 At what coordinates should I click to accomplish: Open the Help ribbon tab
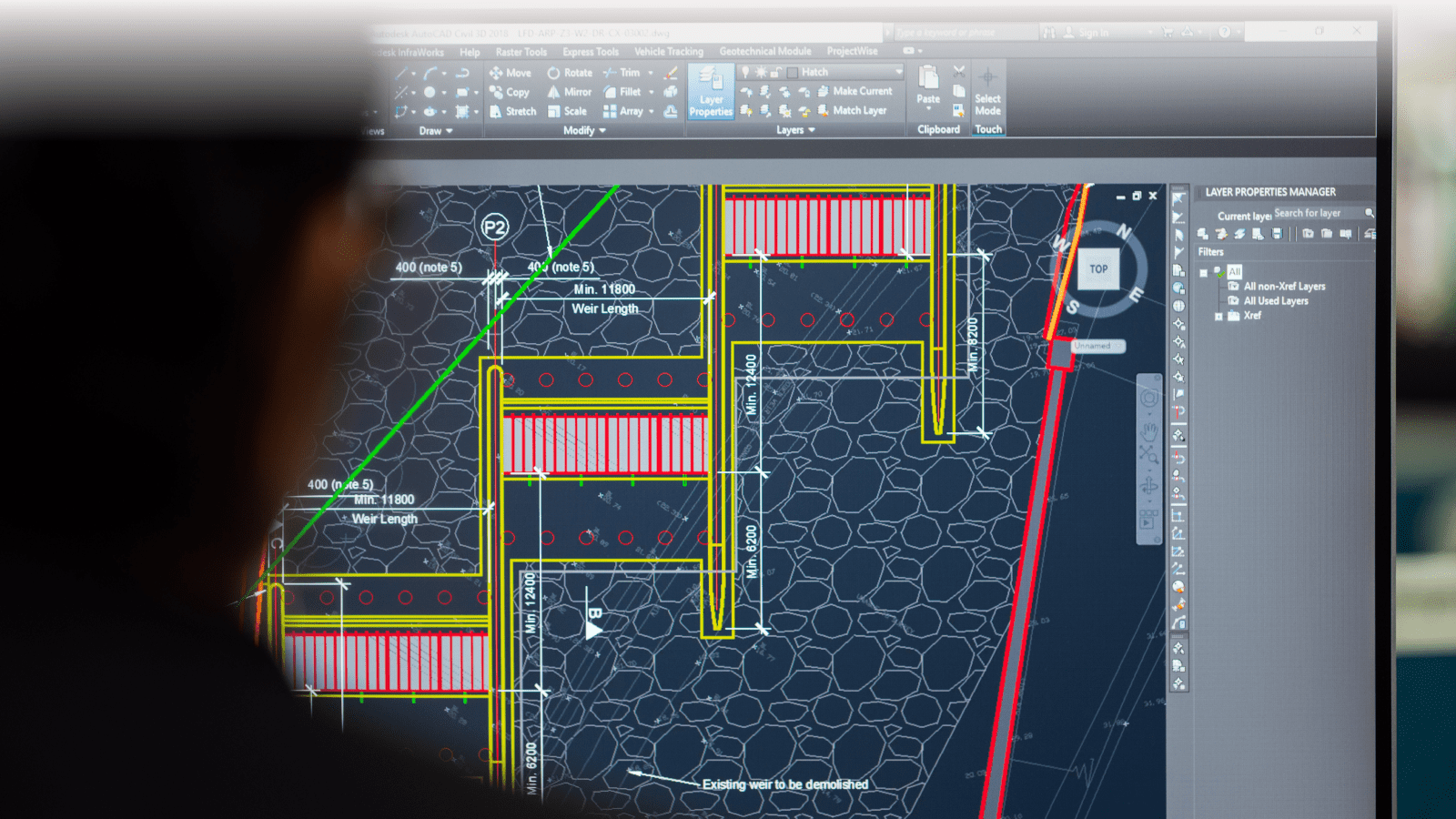point(470,53)
